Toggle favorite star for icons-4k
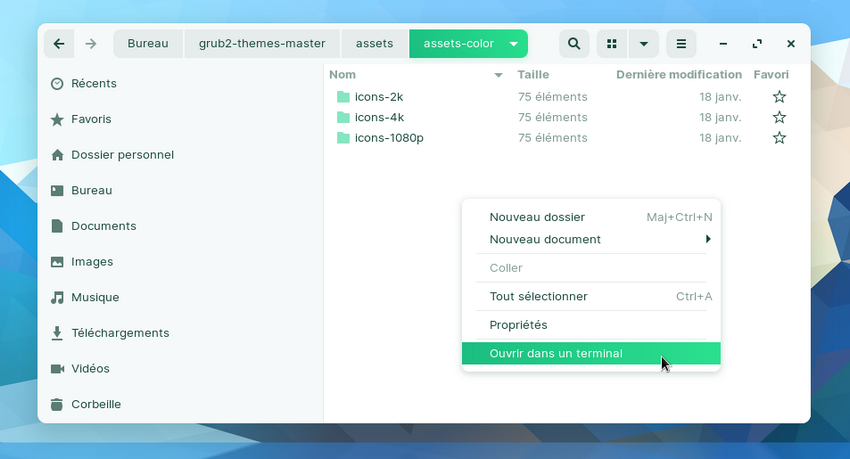The width and height of the screenshot is (850, 459). pos(779,117)
